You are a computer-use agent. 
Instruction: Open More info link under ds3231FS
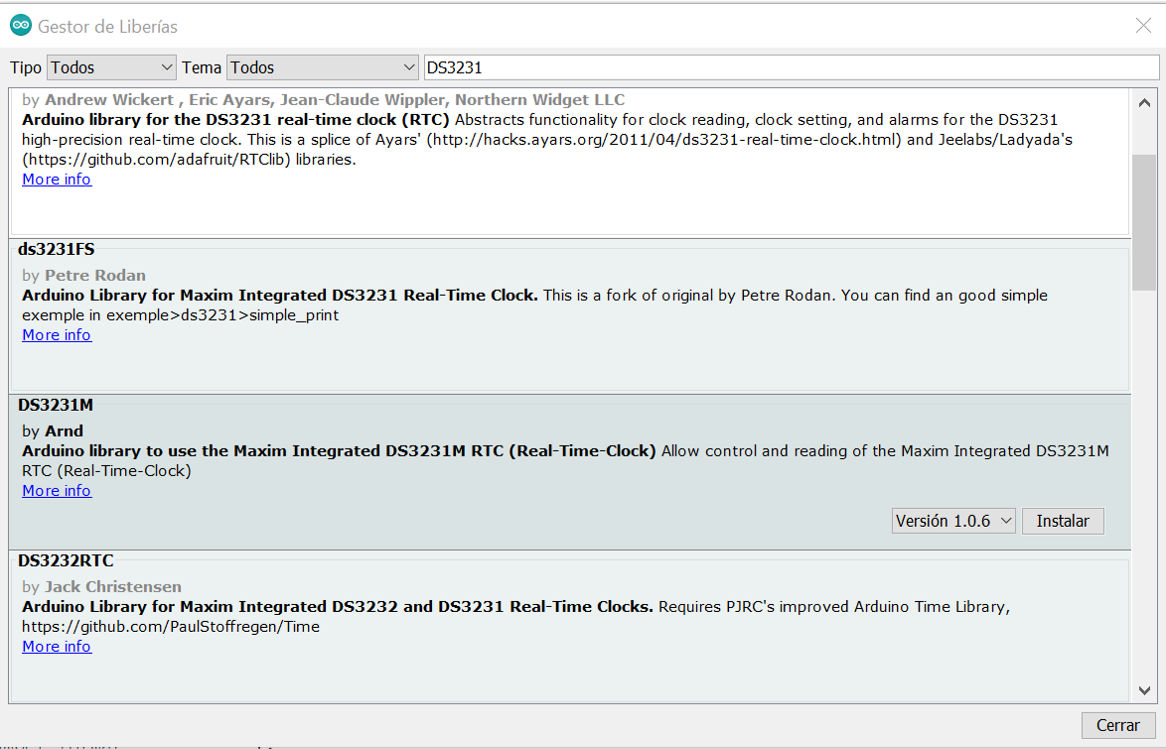[x=57, y=335]
